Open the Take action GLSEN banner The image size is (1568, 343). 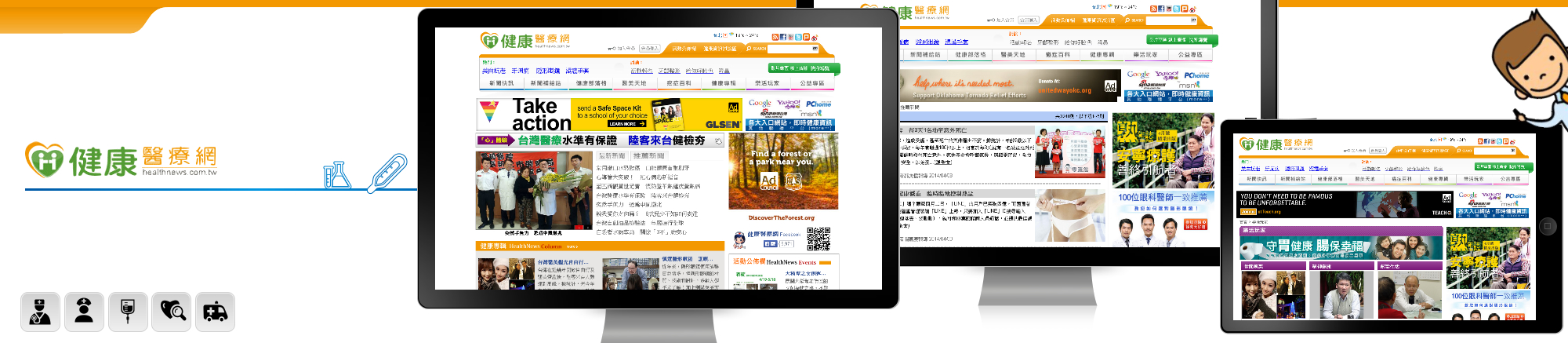610,115
